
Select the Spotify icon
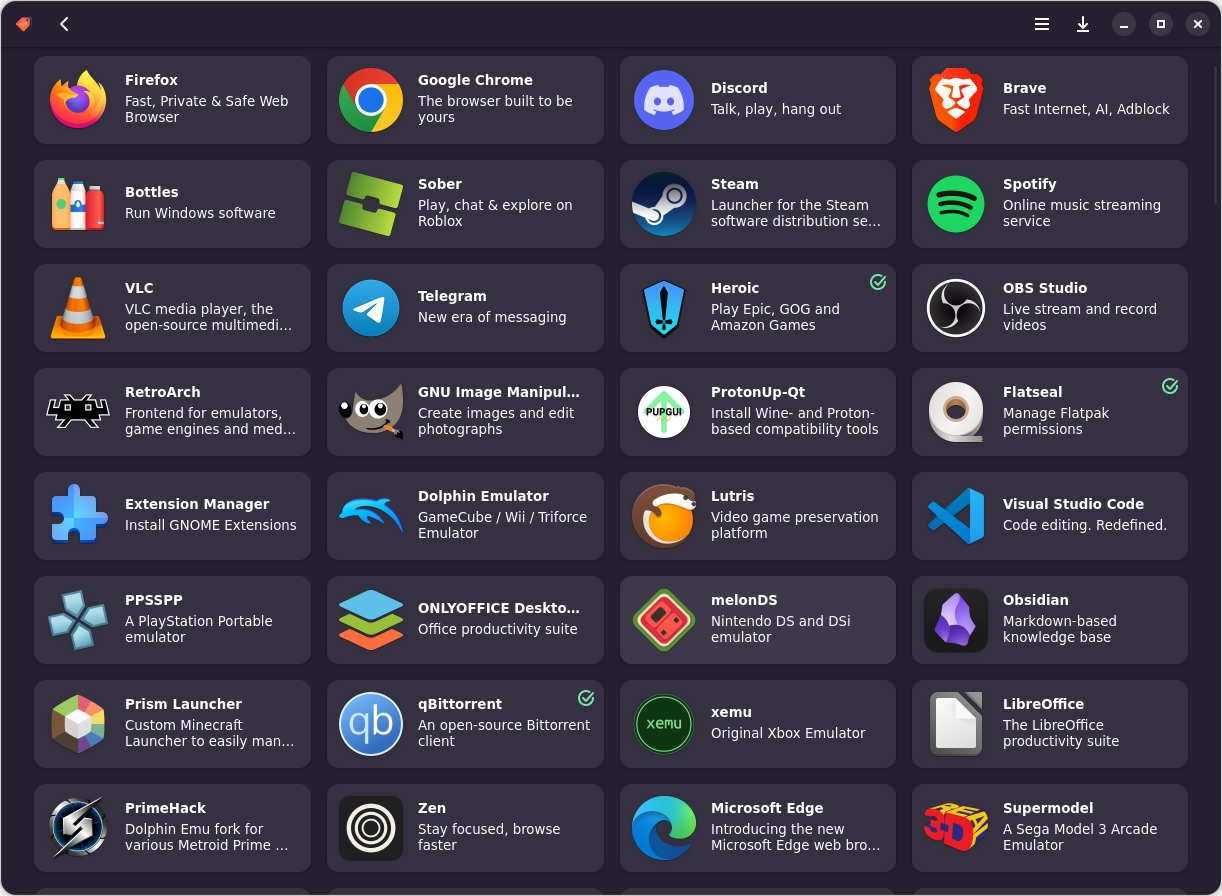click(x=956, y=204)
